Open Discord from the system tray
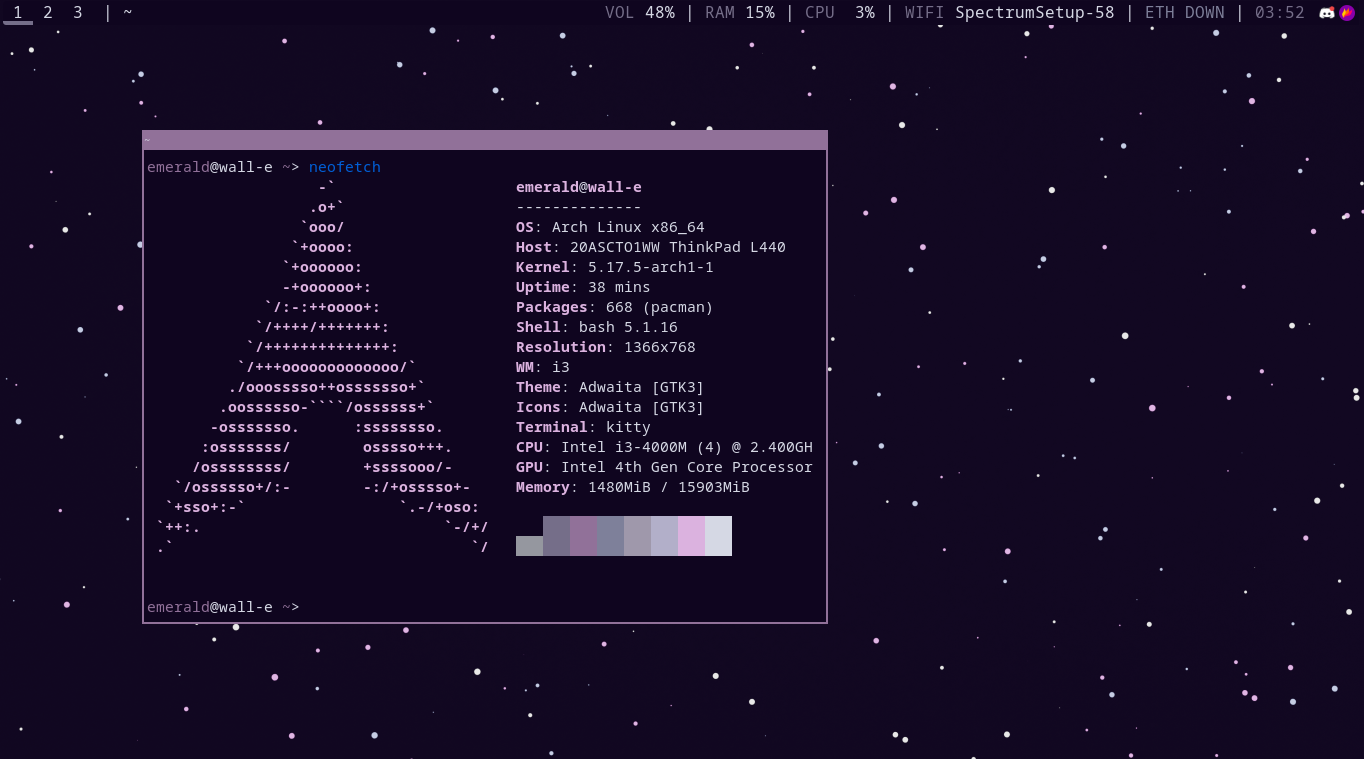 click(1326, 12)
